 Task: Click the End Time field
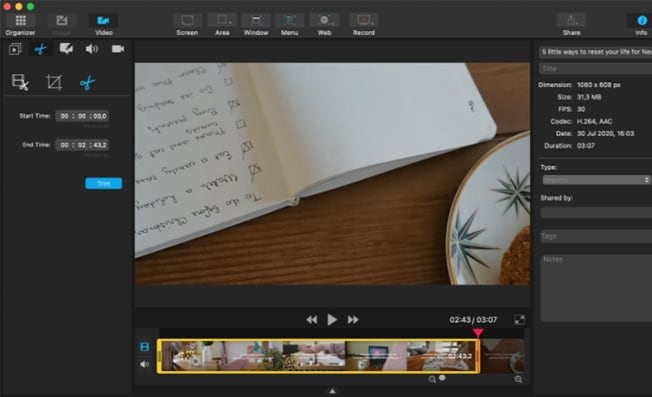tap(82, 145)
